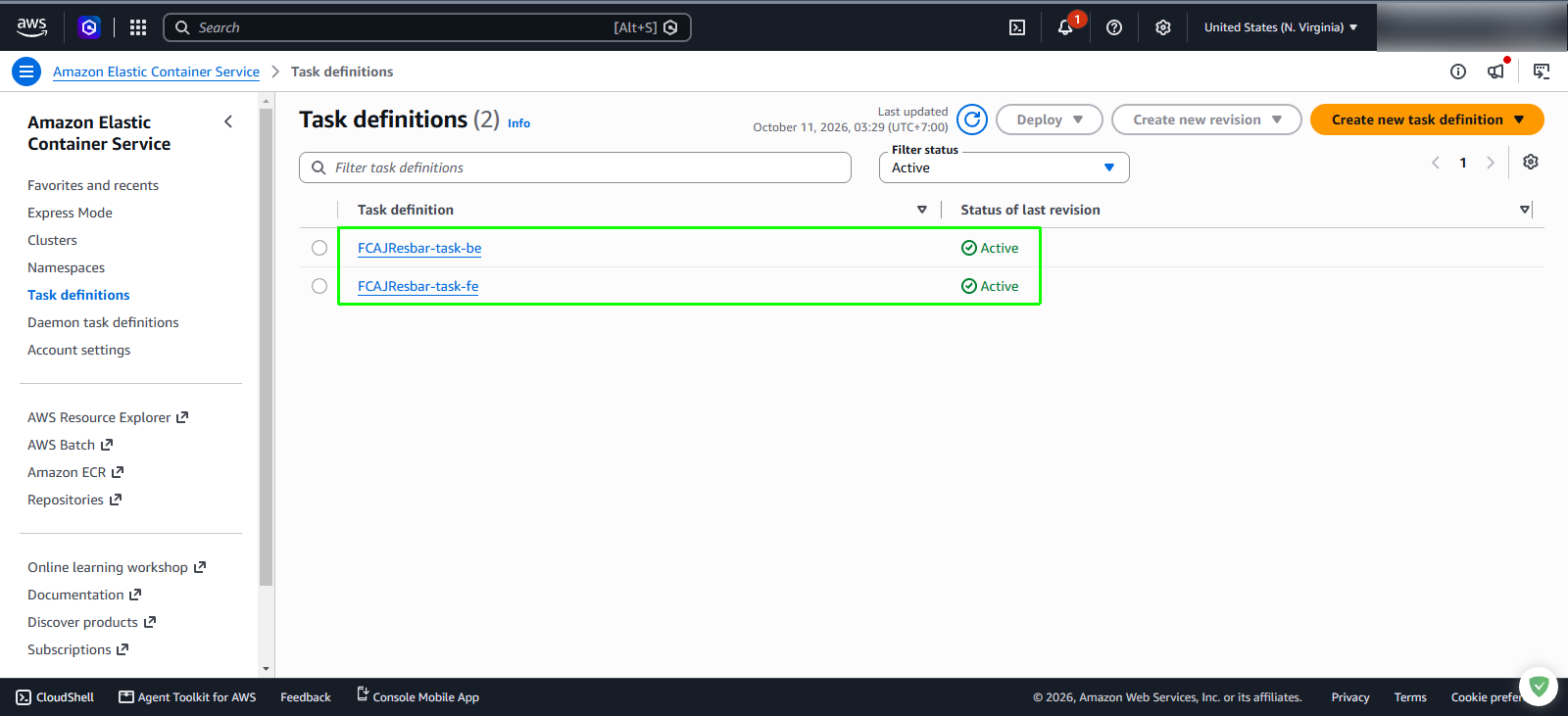Refresh the task definitions list
The width and height of the screenshot is (1568, 716).
[x=972, y=119]
